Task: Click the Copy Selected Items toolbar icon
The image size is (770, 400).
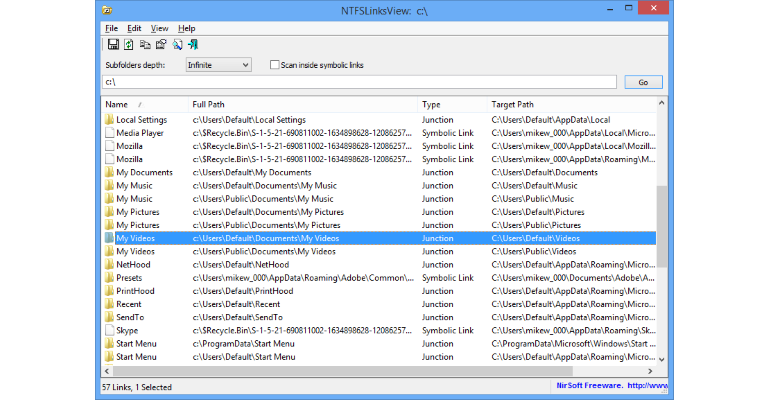Action: (x=145, y=45)
